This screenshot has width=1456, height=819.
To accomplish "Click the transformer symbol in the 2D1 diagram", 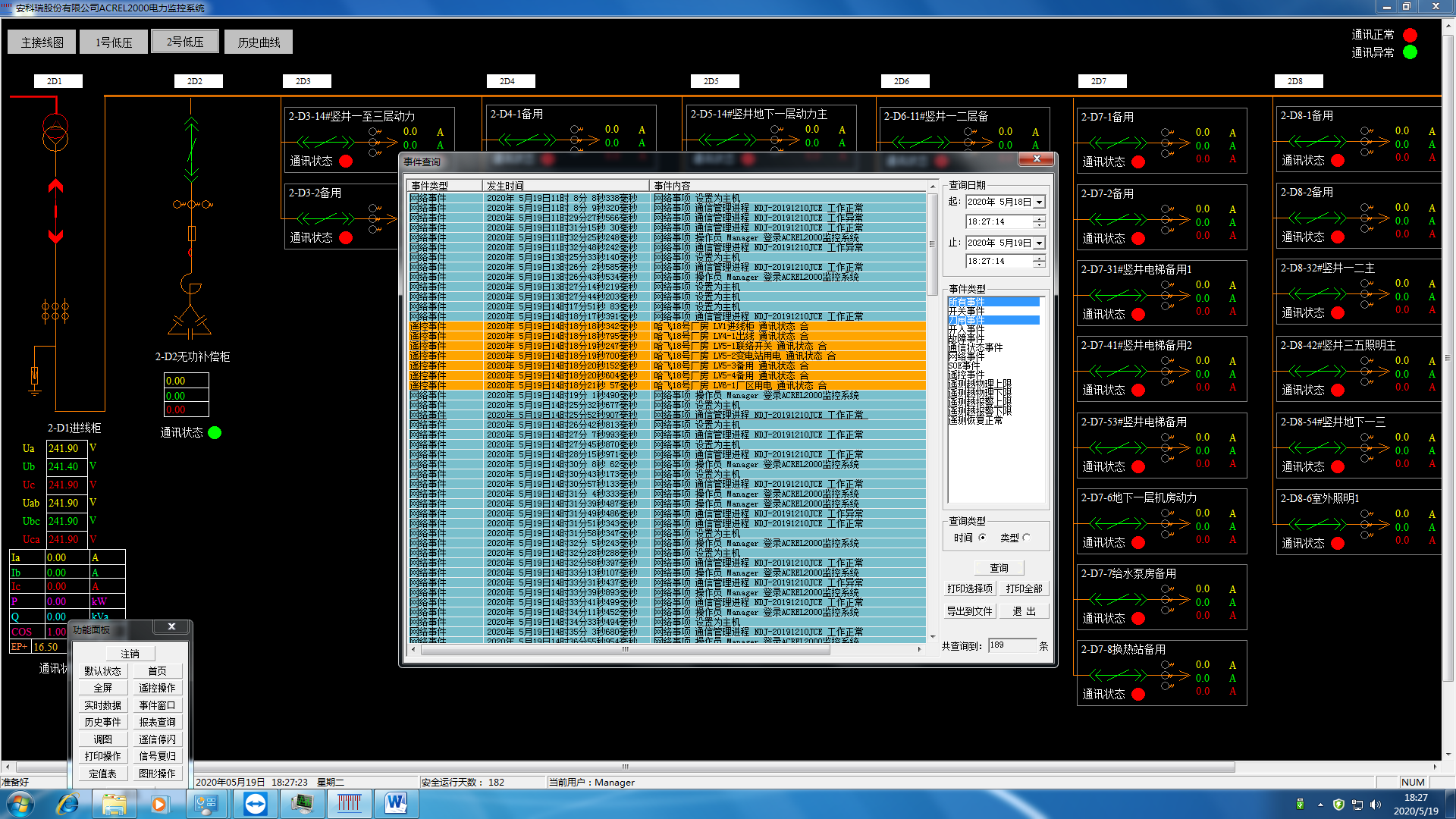I will click(55, 133).
